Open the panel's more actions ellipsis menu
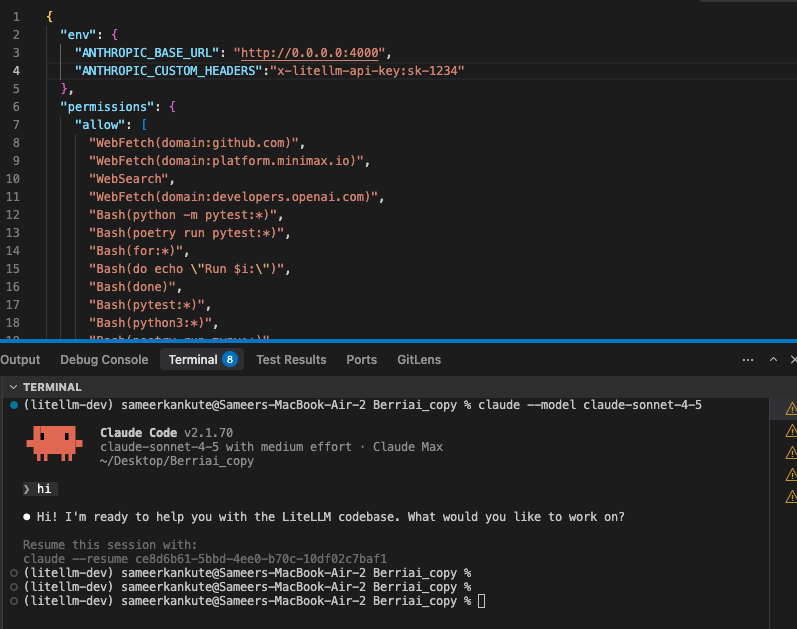Screen dimensions: 797x629 coord(748,360)
